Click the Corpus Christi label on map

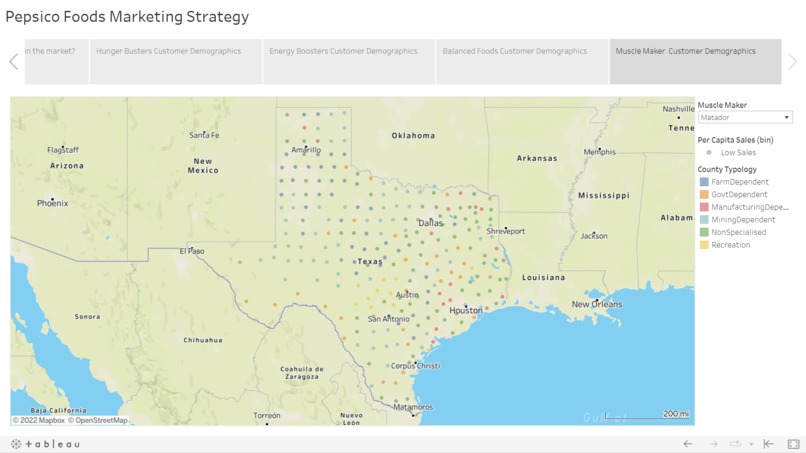415,366
